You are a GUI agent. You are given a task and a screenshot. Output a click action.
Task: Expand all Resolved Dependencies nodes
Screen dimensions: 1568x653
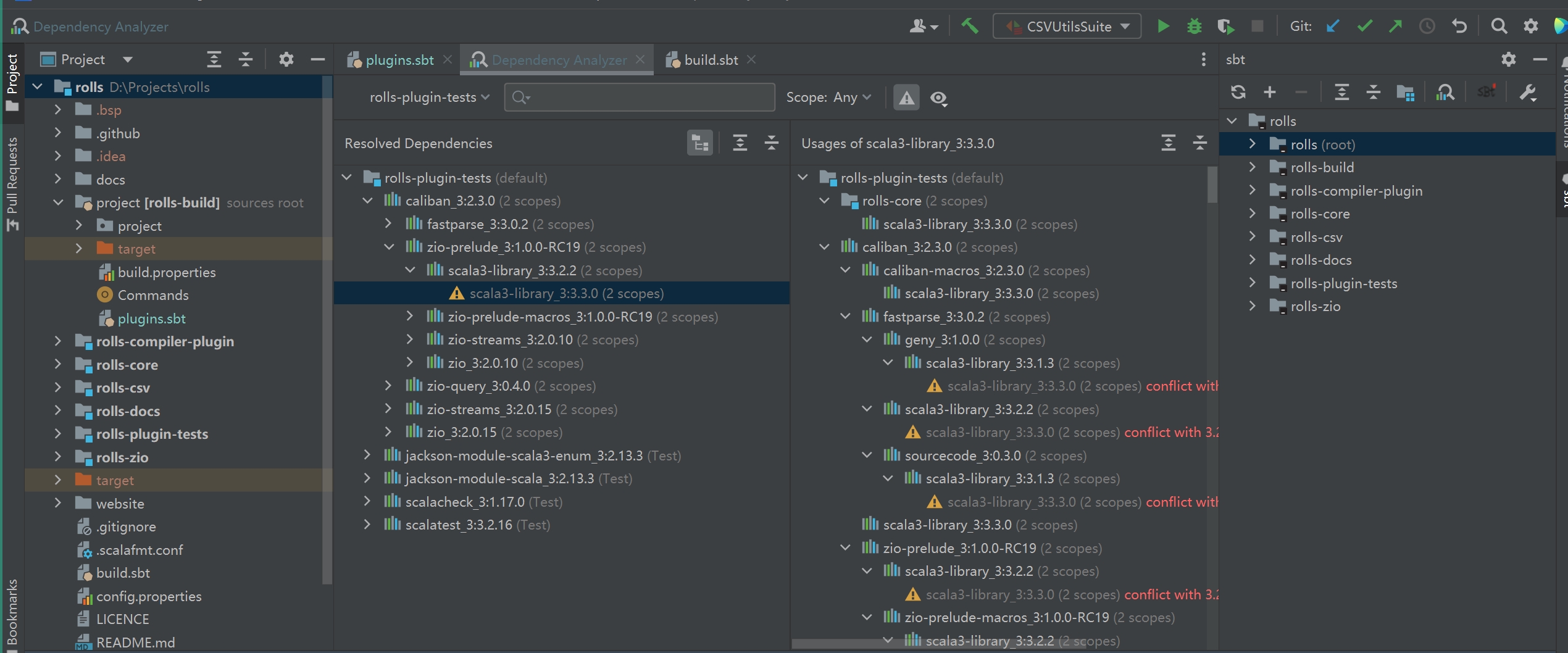pos(740,143)
